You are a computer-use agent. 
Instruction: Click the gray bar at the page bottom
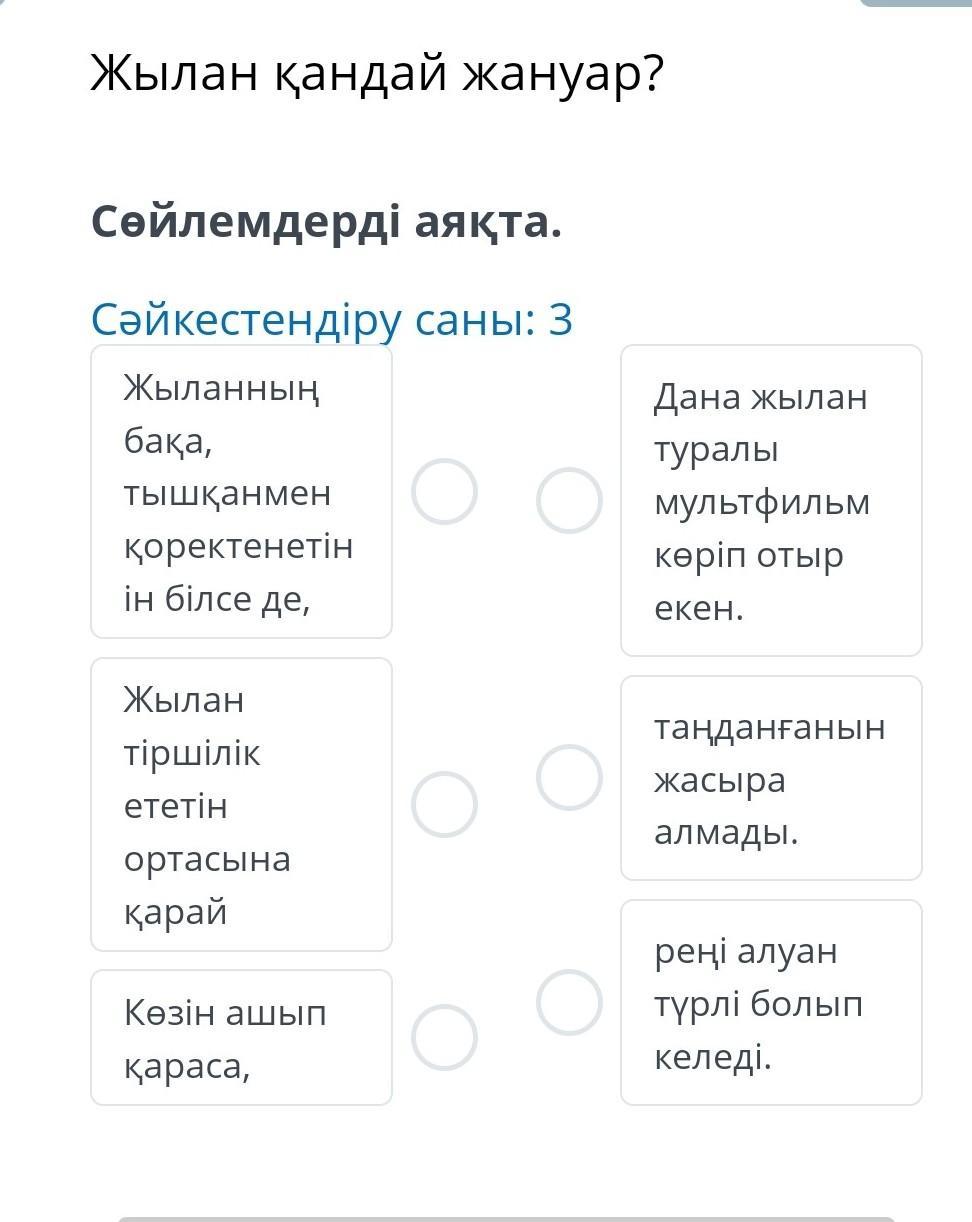pyautogui.click(x=506, y=1218)
